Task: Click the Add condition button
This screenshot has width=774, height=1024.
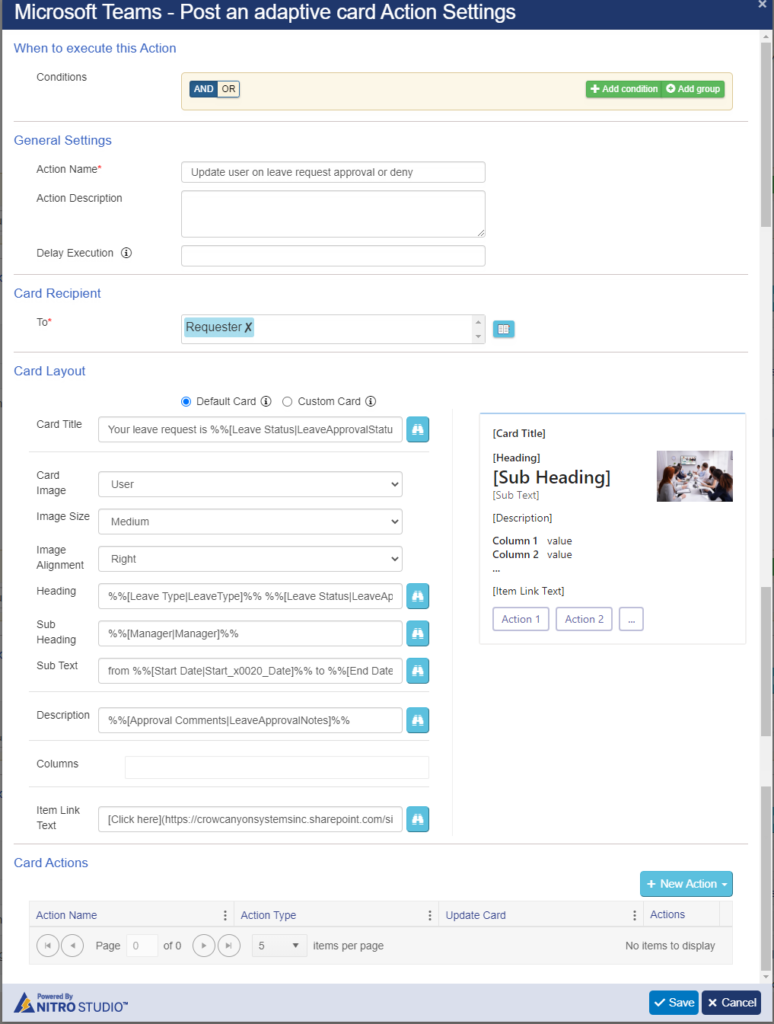Action: (624, 89)
